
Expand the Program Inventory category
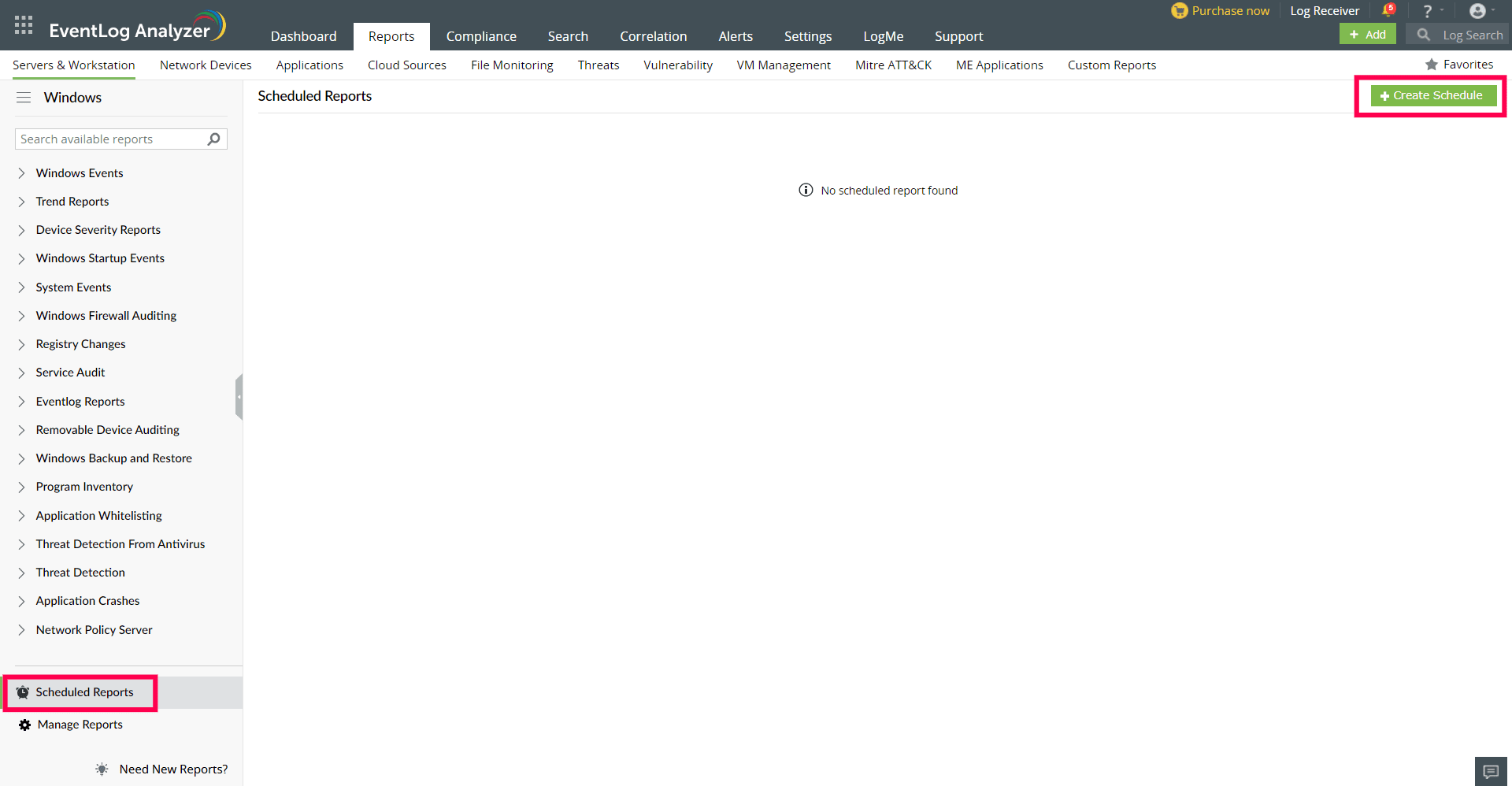point(21,487)
